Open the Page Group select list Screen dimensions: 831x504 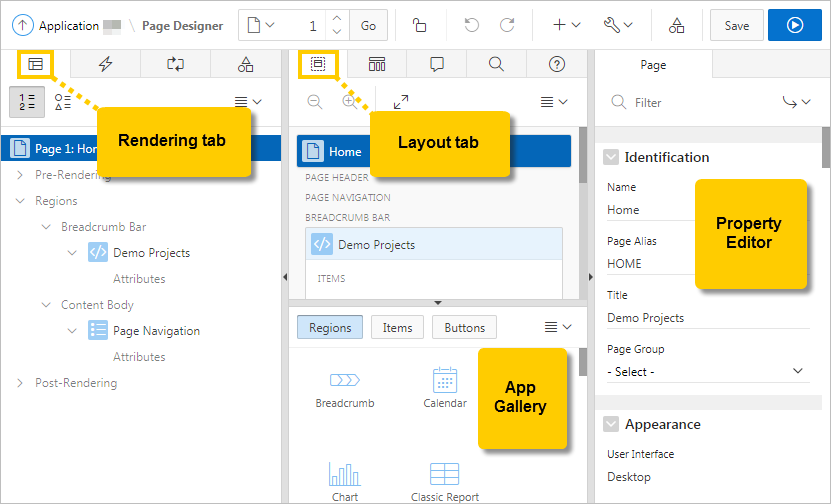coord(709,371)
